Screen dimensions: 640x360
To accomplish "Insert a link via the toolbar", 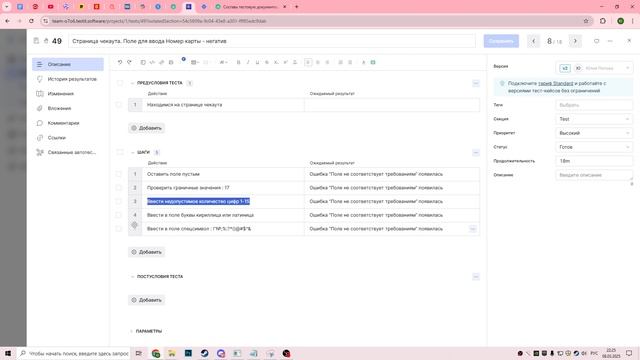I will click(x=162, y=62).
